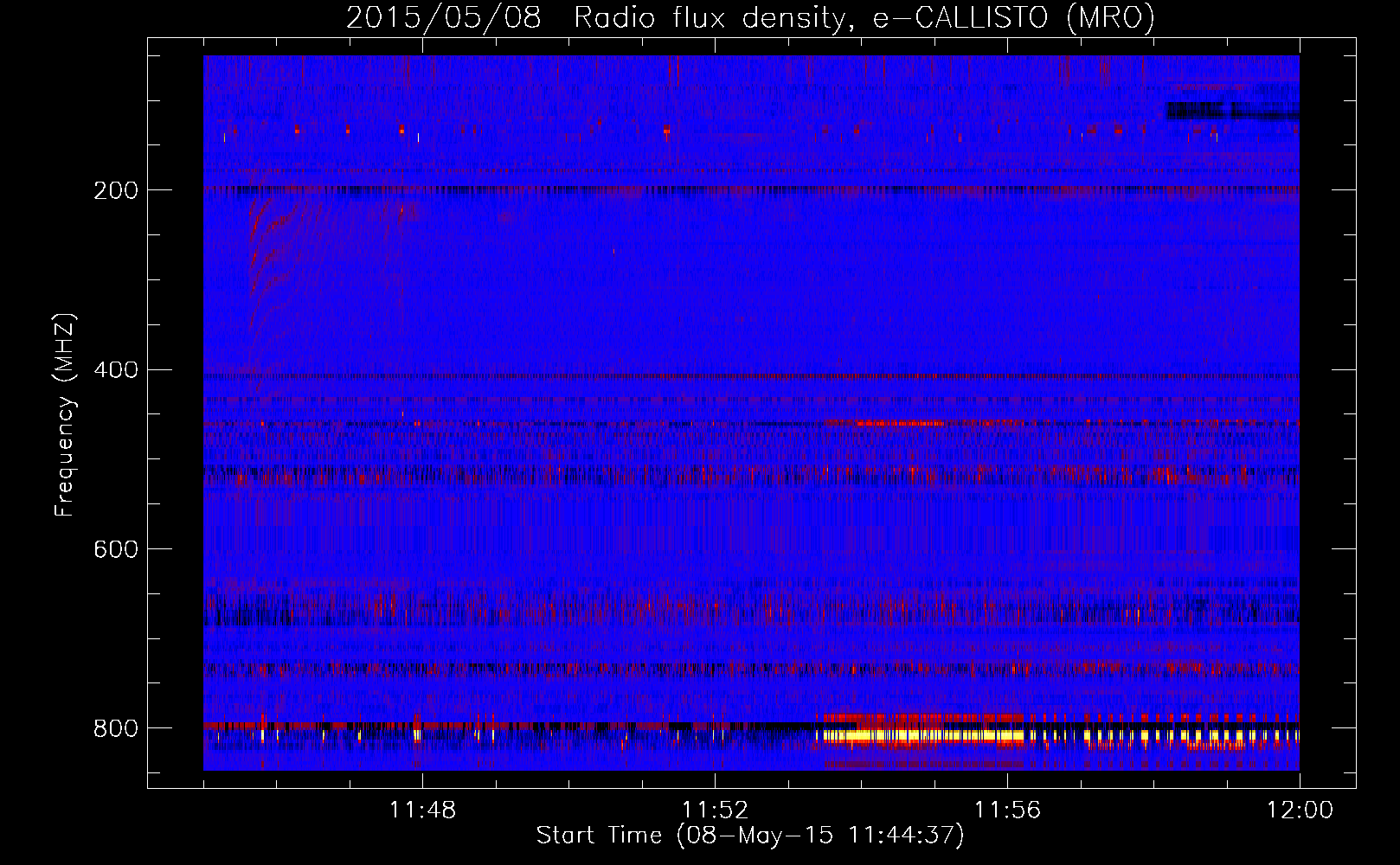
Task: Click the bright yellow burst near 800 MHz
Action: [x=922, y=736]
